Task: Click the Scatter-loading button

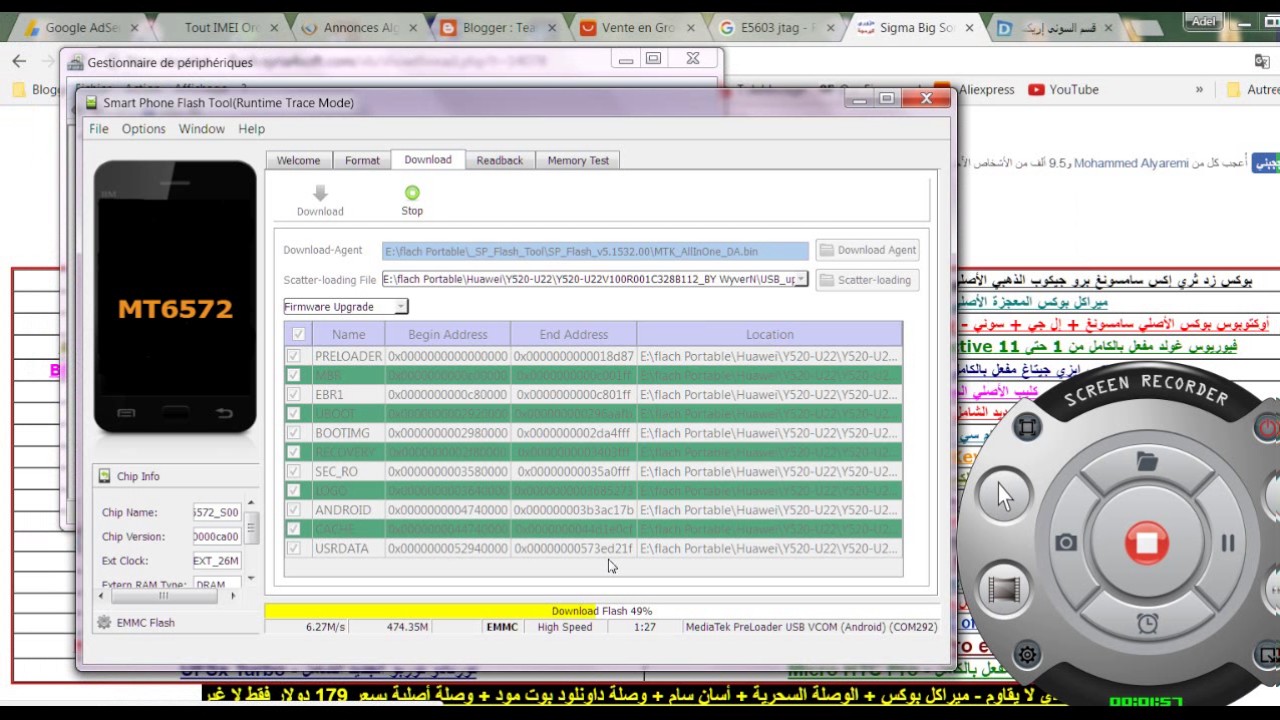Action: (867, 280)
